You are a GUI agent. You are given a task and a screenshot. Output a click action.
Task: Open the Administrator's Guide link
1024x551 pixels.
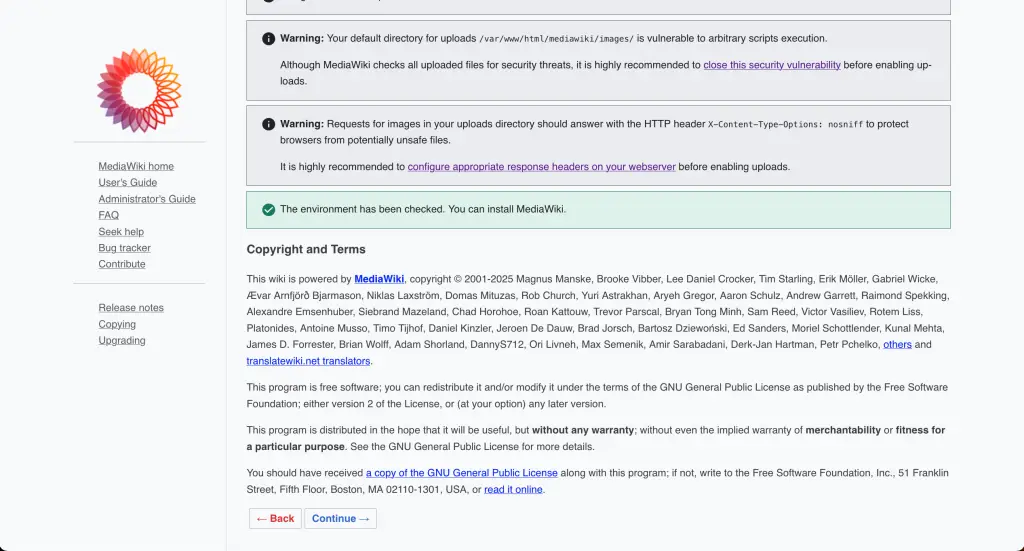click(x=147, y=199)
